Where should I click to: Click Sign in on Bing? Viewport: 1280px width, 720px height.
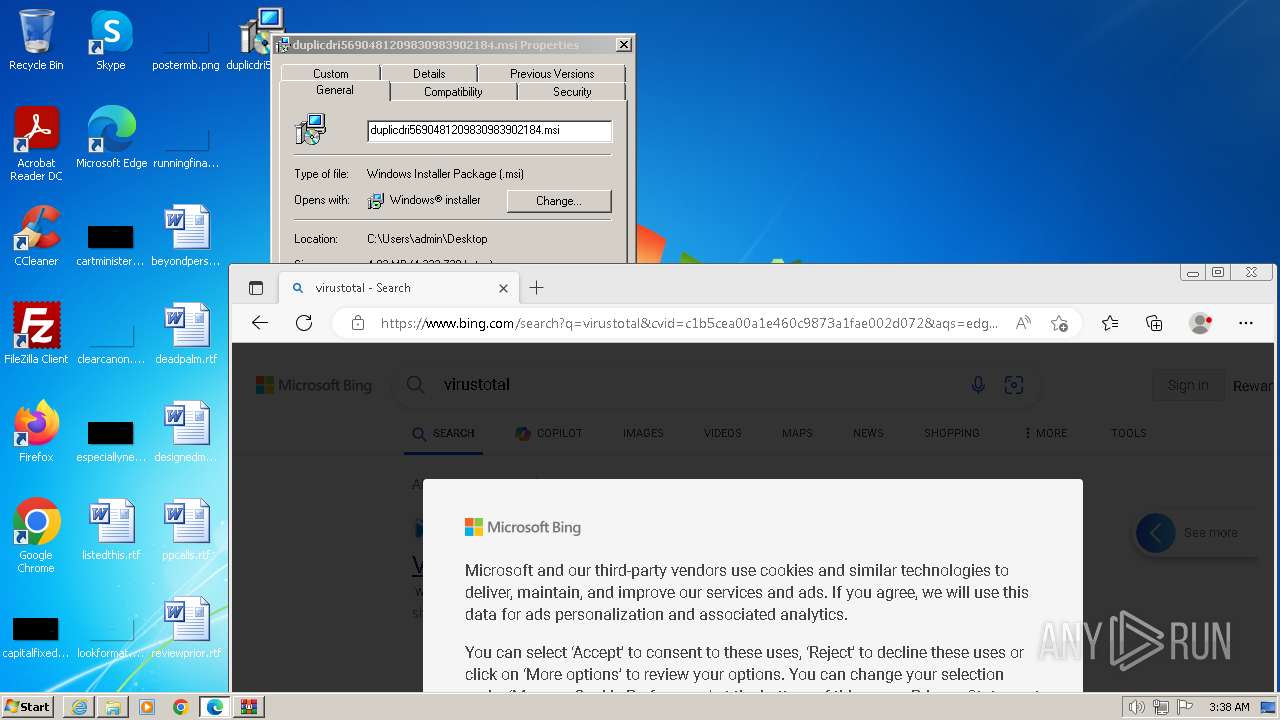pyautogui.click(x=1188, y=385)
